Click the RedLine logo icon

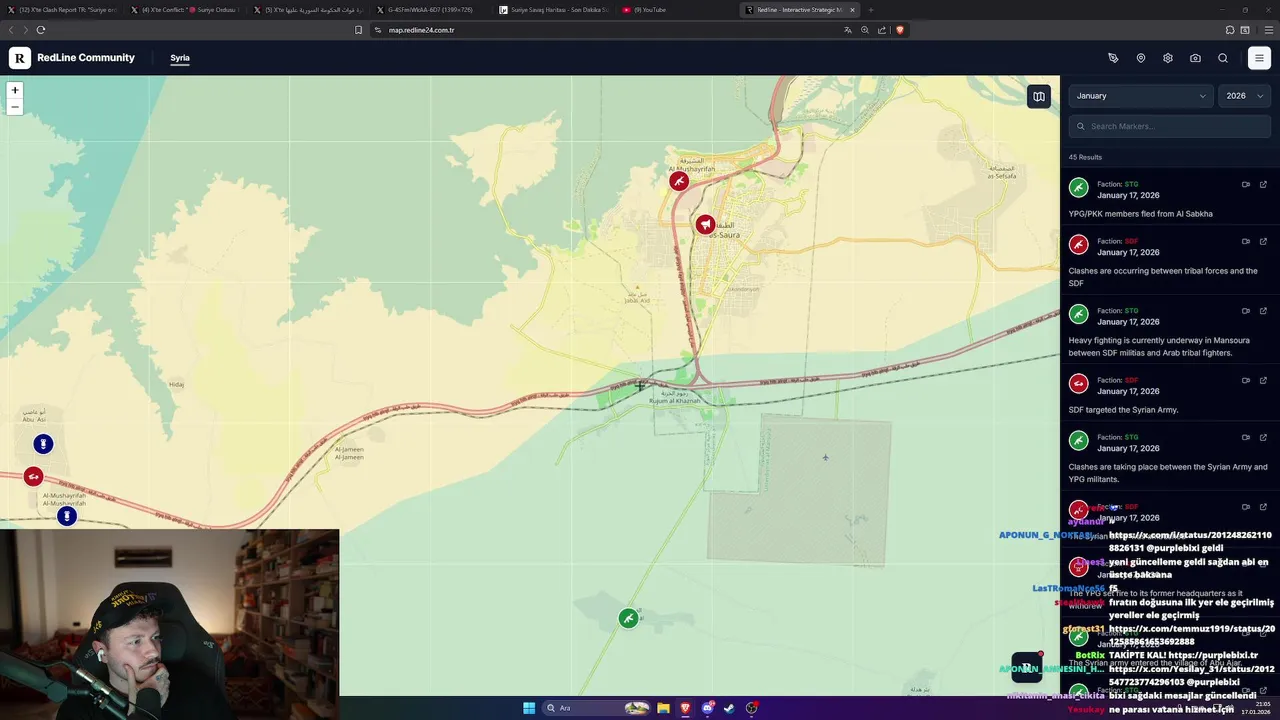click(x=20, y=58)
